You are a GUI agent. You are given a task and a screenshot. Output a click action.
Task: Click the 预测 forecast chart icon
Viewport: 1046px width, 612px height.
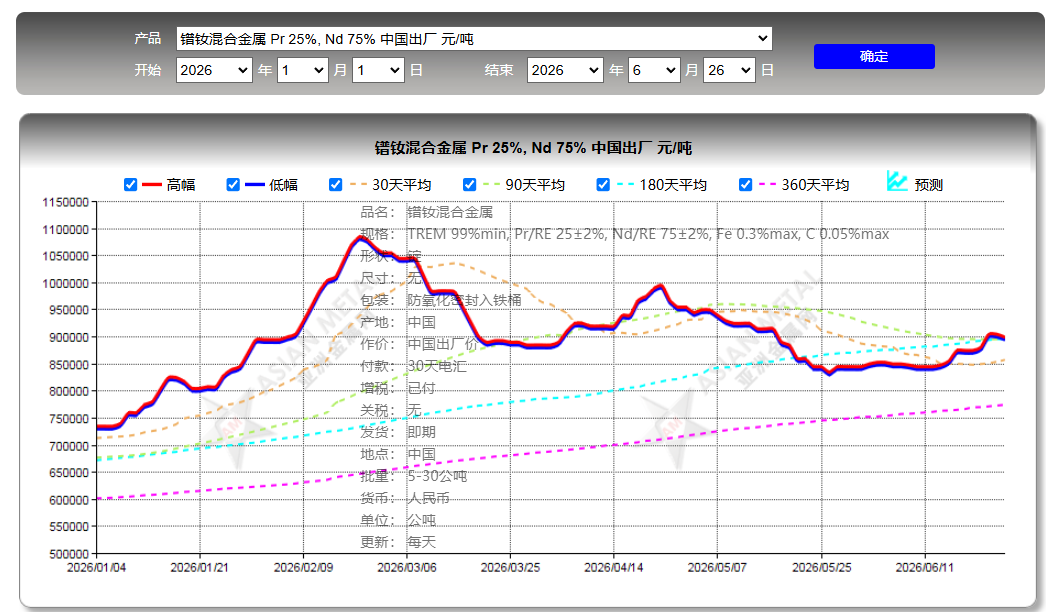tap(897, 182)
